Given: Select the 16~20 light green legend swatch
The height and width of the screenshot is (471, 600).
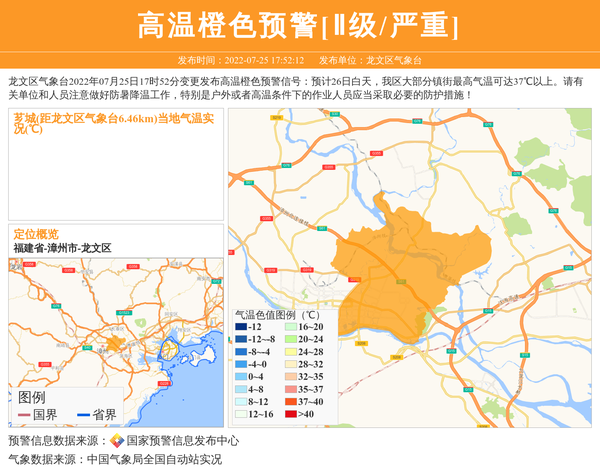Looking at the screenshot, I should click(290, 327).
